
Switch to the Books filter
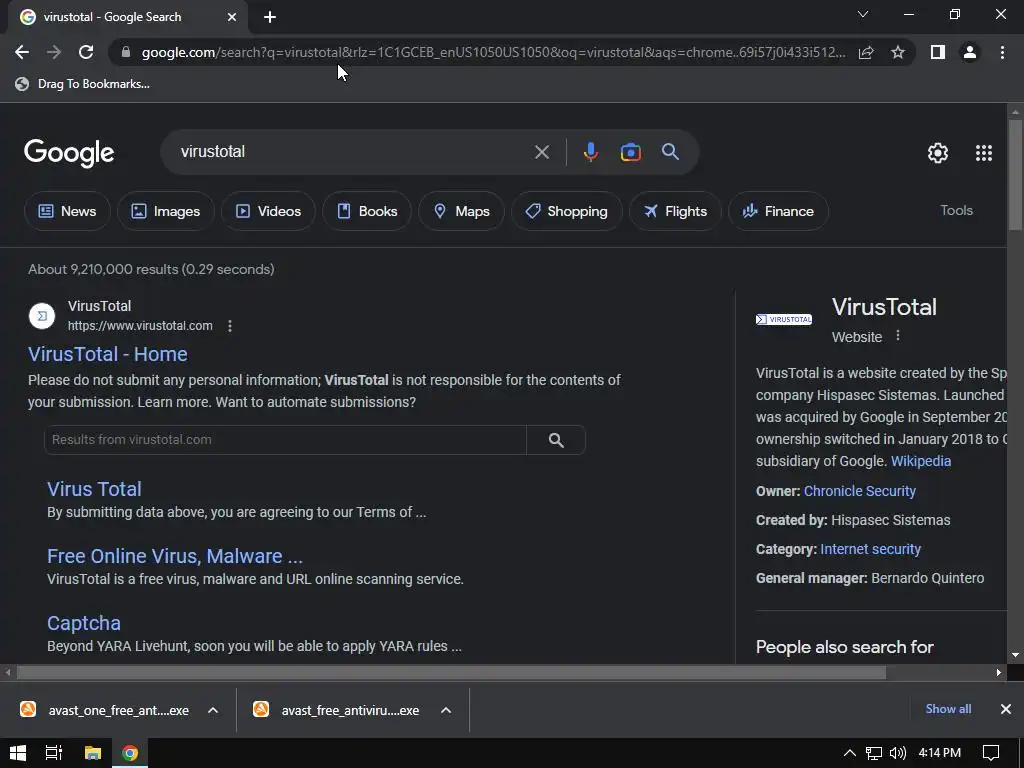(367, 211)
